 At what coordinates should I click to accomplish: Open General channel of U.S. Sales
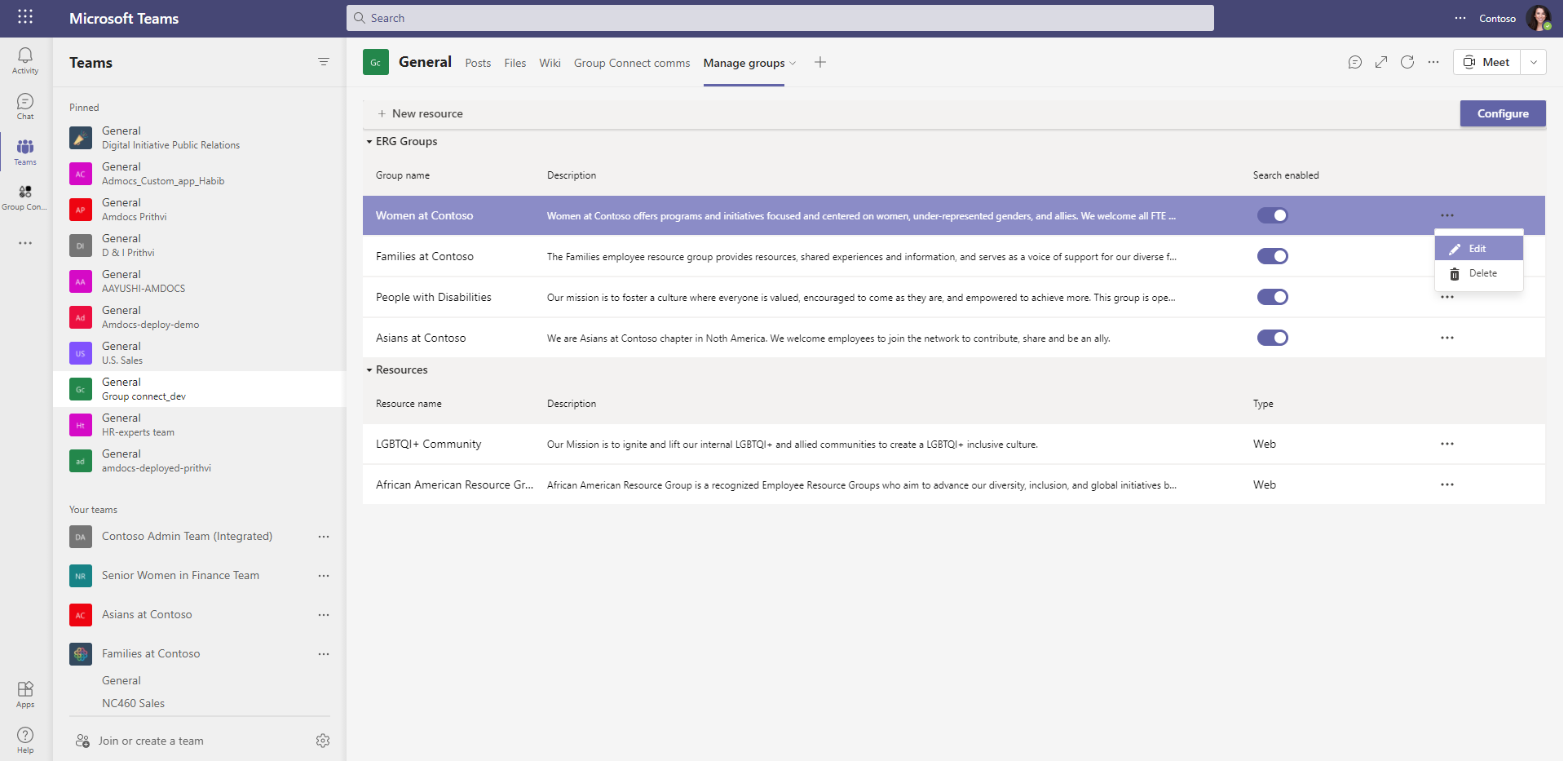click(x=200, y=353)
